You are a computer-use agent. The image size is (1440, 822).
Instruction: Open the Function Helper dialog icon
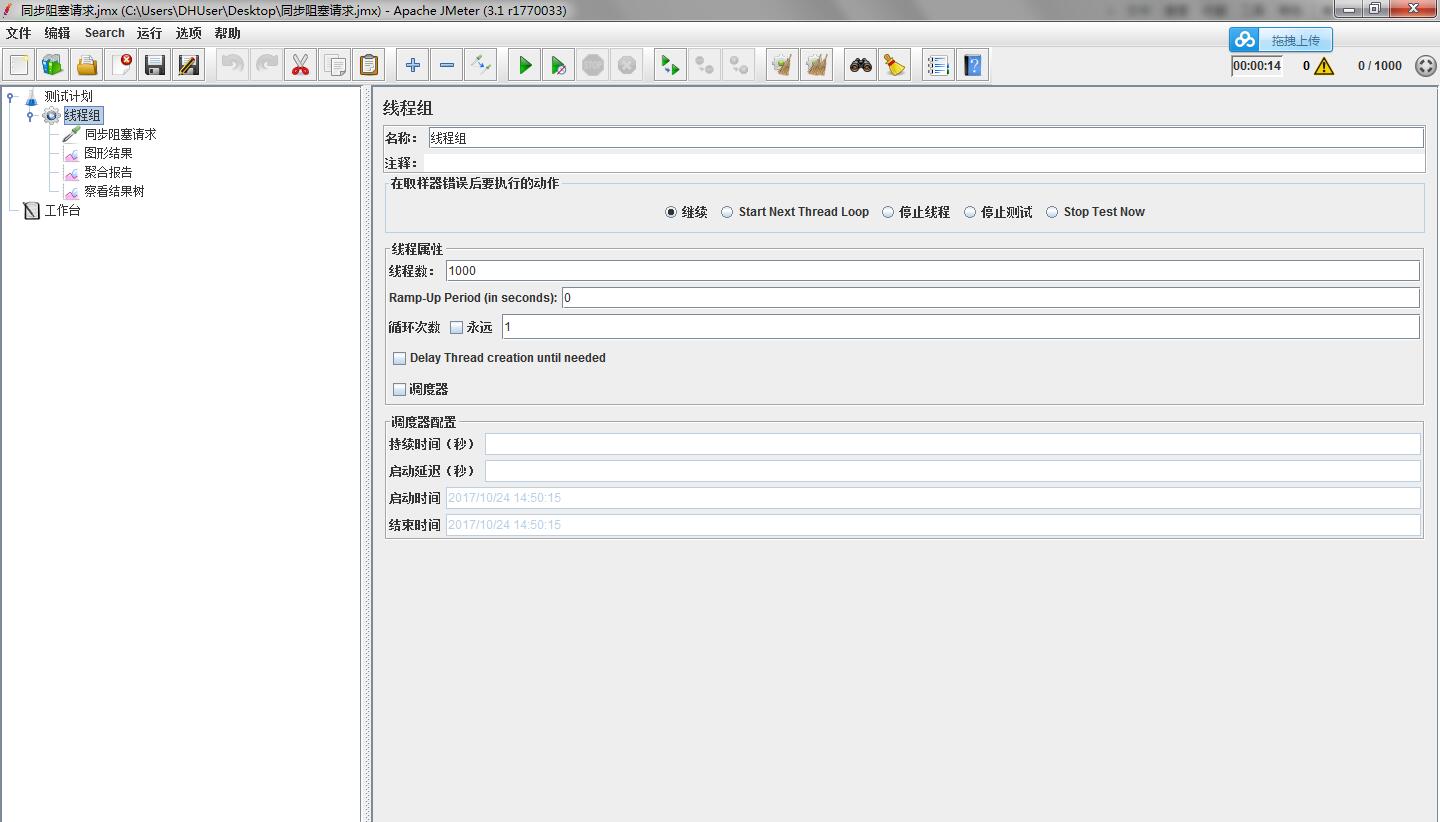coord(939,65)
